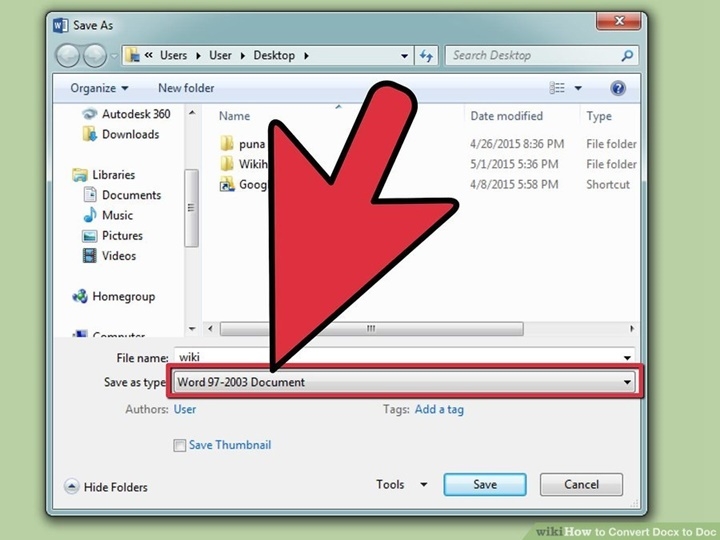Select Documents in the sidebar
Viewport: 720px width, 540px height.
click(x=131, y=195)
